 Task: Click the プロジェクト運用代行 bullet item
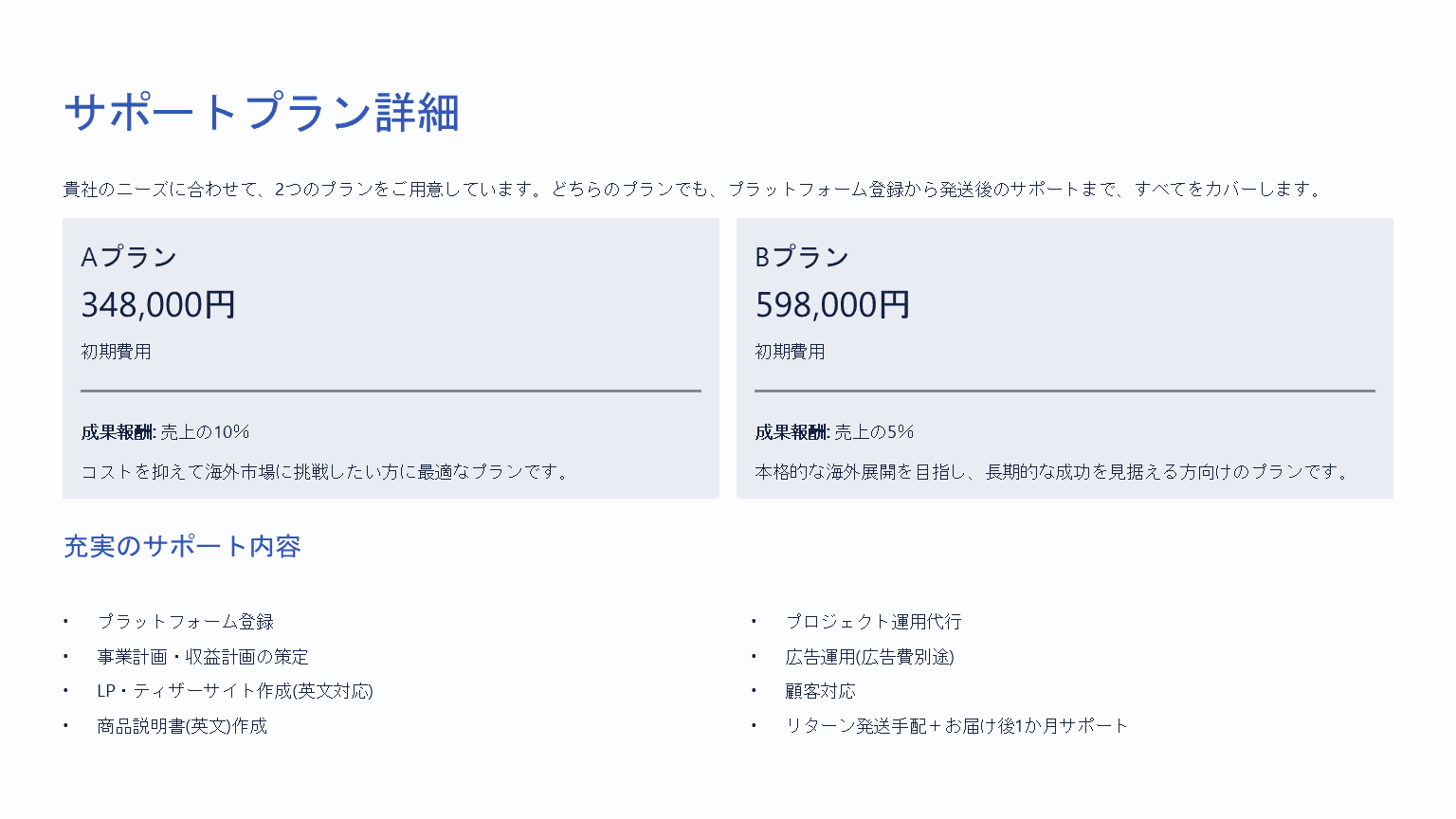[x=873, y=622]
